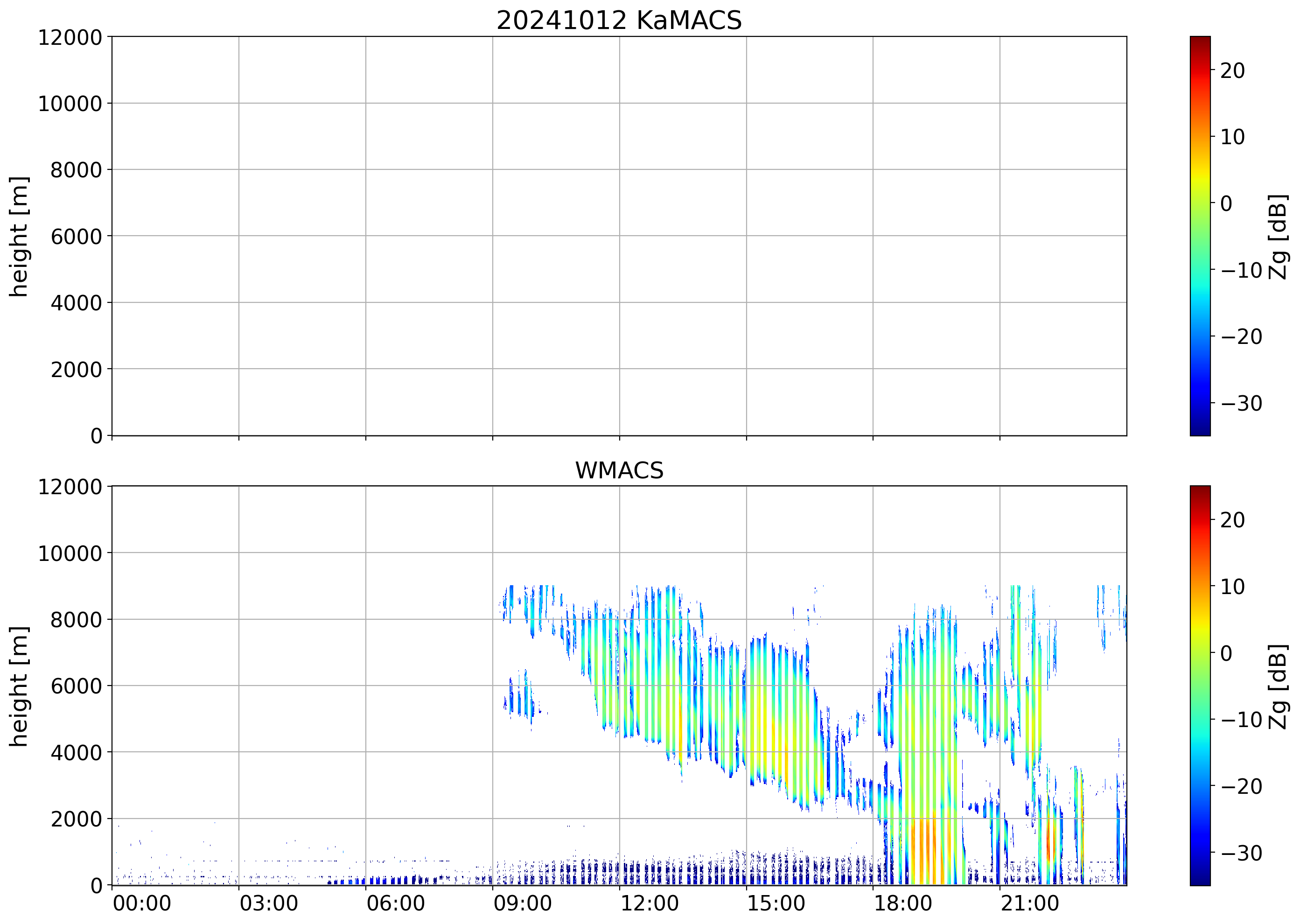Image resolution: width=1300 pixels, height=924 pixels.
Task: Click the 10 dB tick on the top colorbar
Action: point(1232,137)
